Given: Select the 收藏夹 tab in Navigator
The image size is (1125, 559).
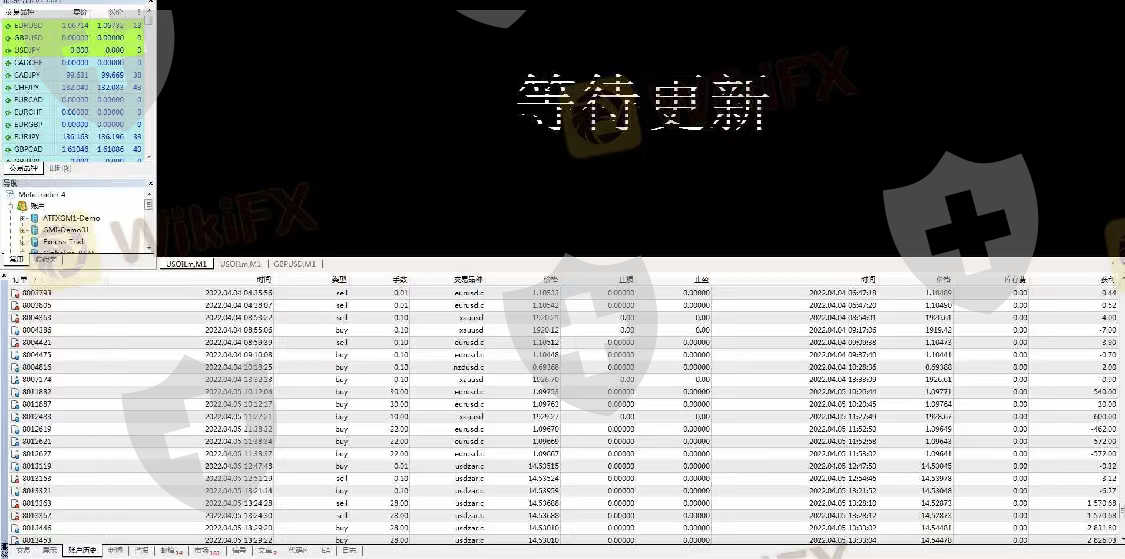Looking at the screenshot, I should coord(46,258).
